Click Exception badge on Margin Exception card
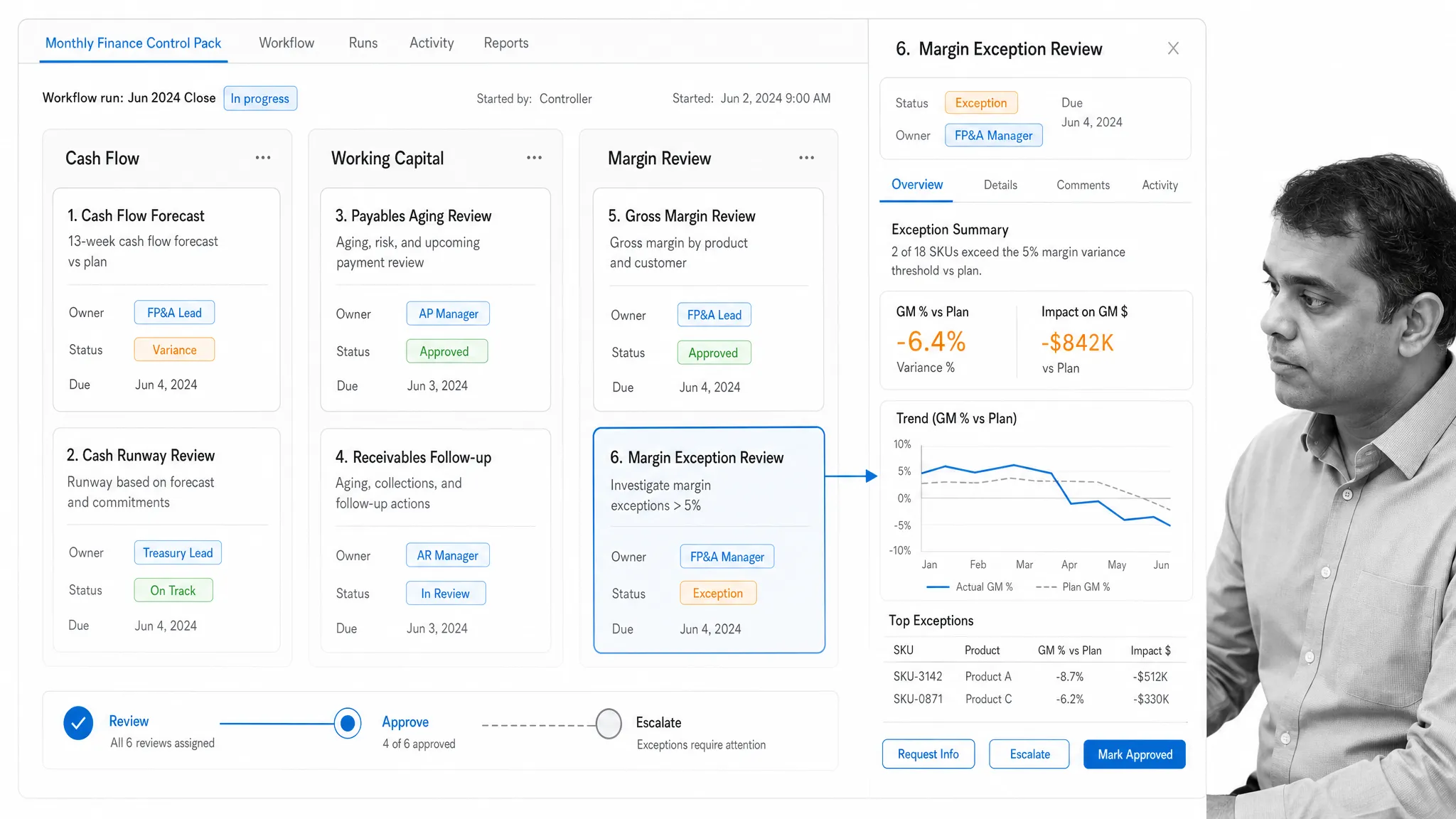This screenshot has height=819, width=1456. click(718, 593)
